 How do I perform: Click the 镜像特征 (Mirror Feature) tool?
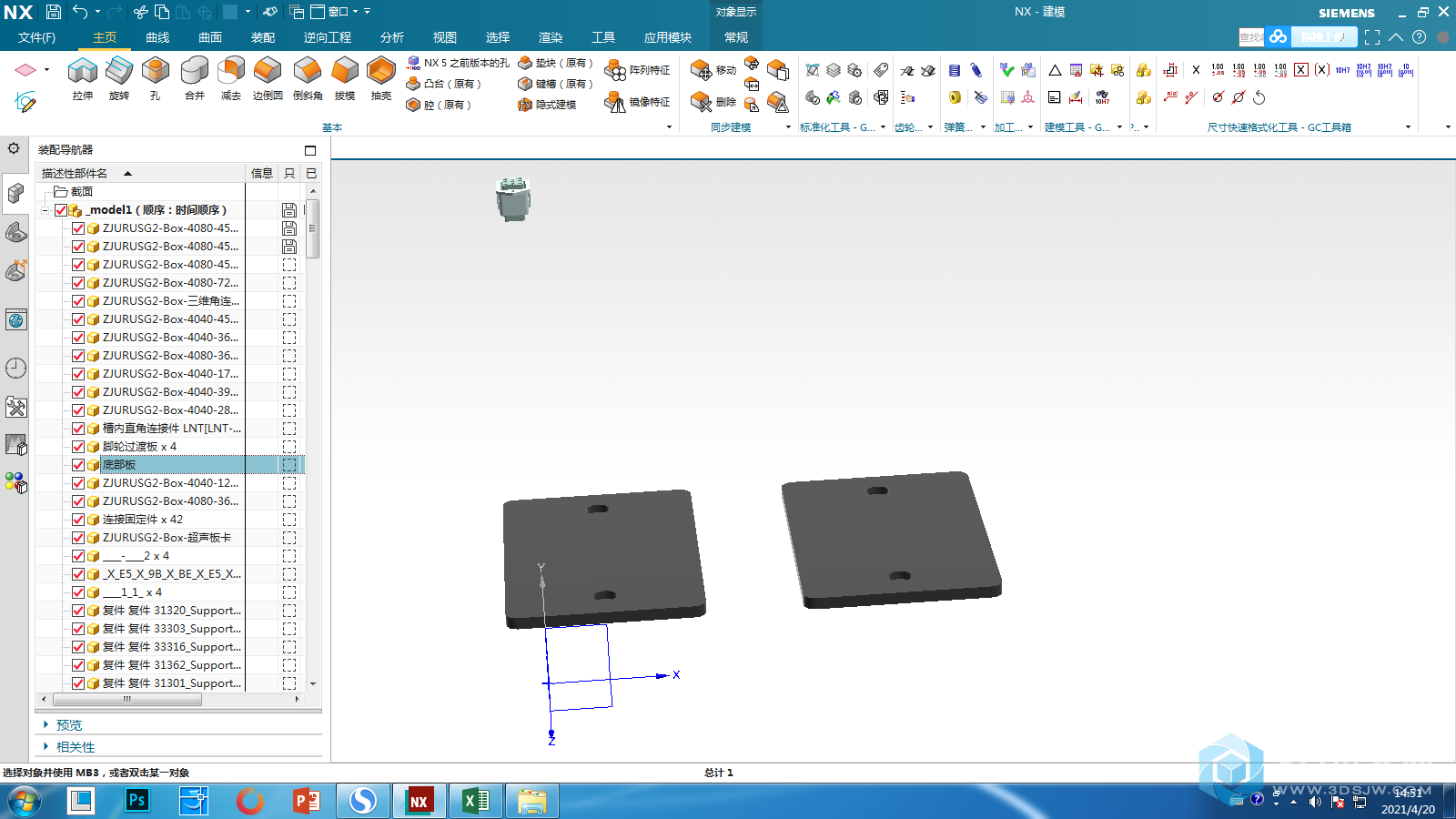tap(638, 102)
